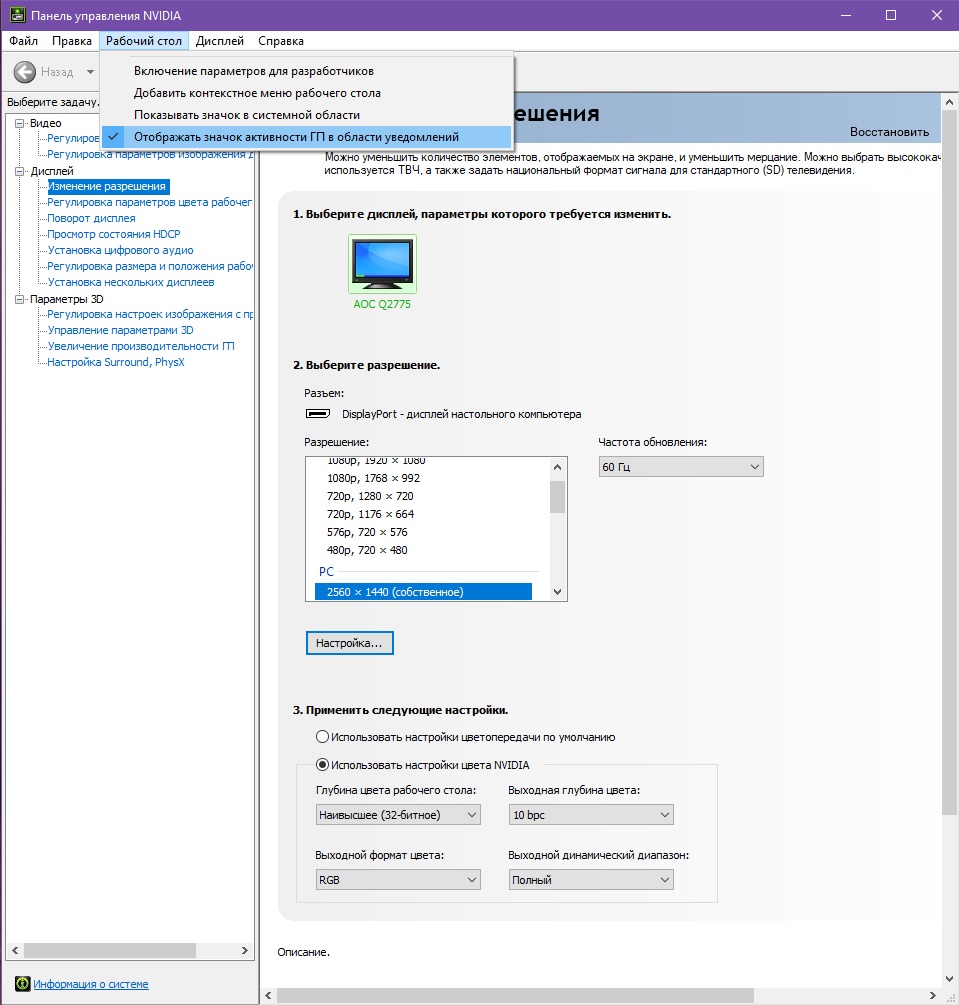959x1005 pixels.
Task: Select resolution 576p, 720 × 576
Action: point(367,532)
